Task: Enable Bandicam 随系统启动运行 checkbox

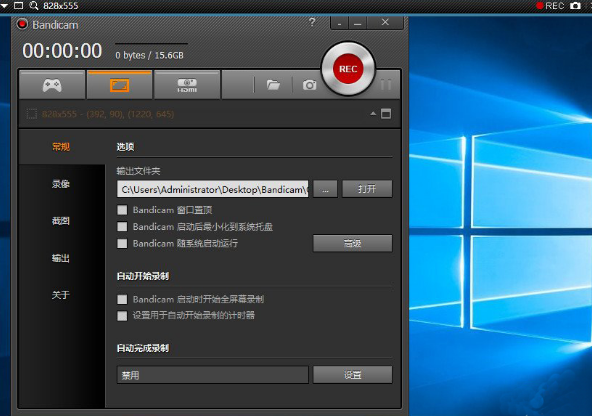Action: (122, 243)
